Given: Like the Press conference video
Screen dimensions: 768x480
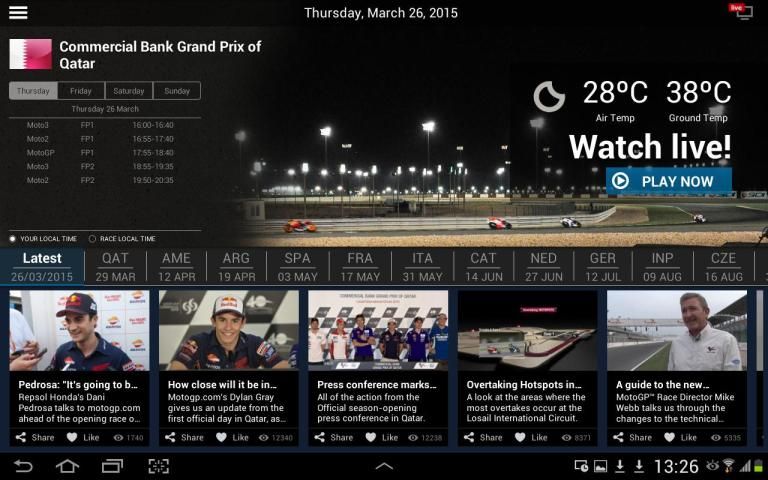Looking at the screenshot, I should point(382,437).
